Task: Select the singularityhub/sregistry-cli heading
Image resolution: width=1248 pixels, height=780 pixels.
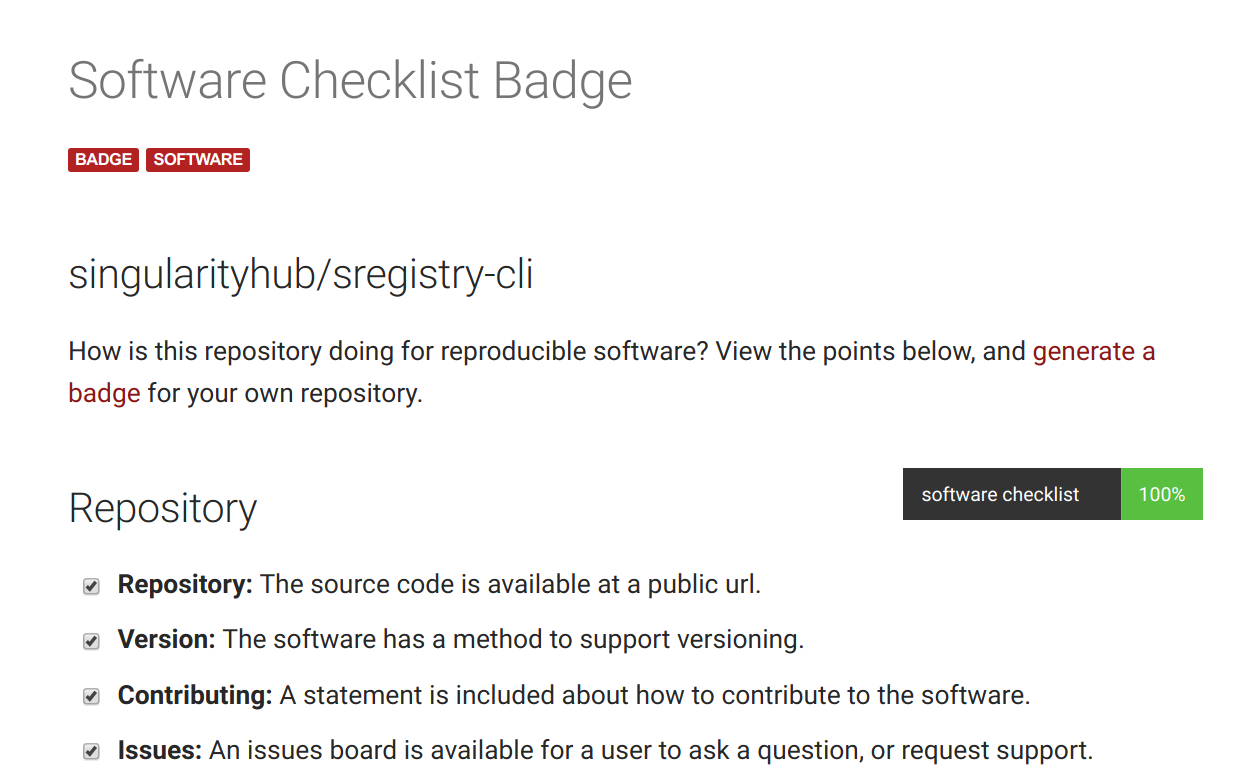Action: [301, 274]
